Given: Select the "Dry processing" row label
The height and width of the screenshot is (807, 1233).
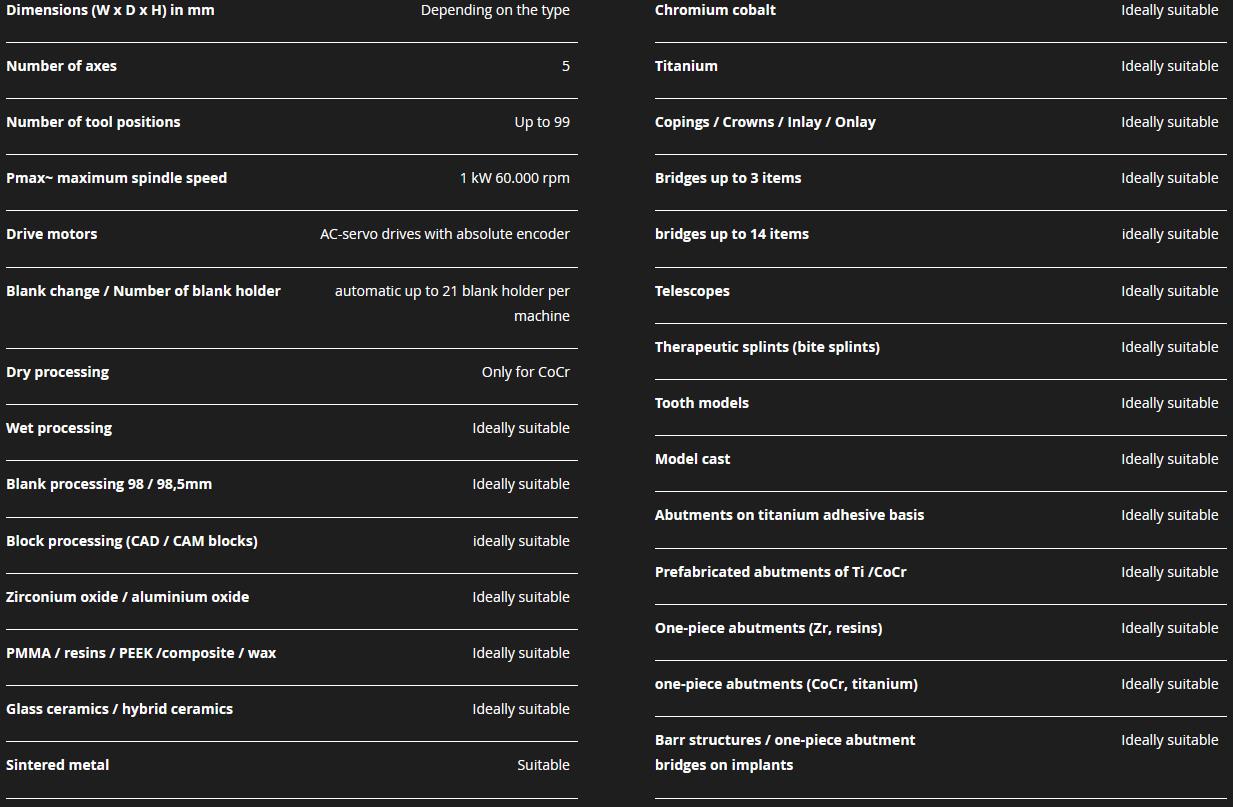Looking at the screenshot, I should point(57,372).
